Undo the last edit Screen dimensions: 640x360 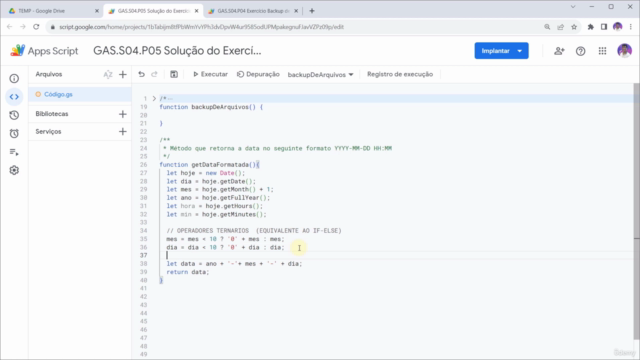point(141,74)
